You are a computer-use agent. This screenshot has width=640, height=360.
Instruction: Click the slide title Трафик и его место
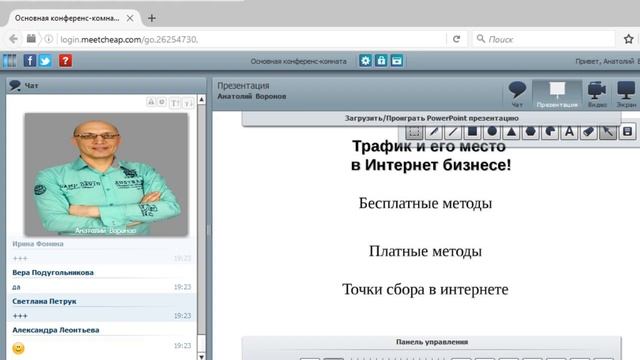[429, 146]
